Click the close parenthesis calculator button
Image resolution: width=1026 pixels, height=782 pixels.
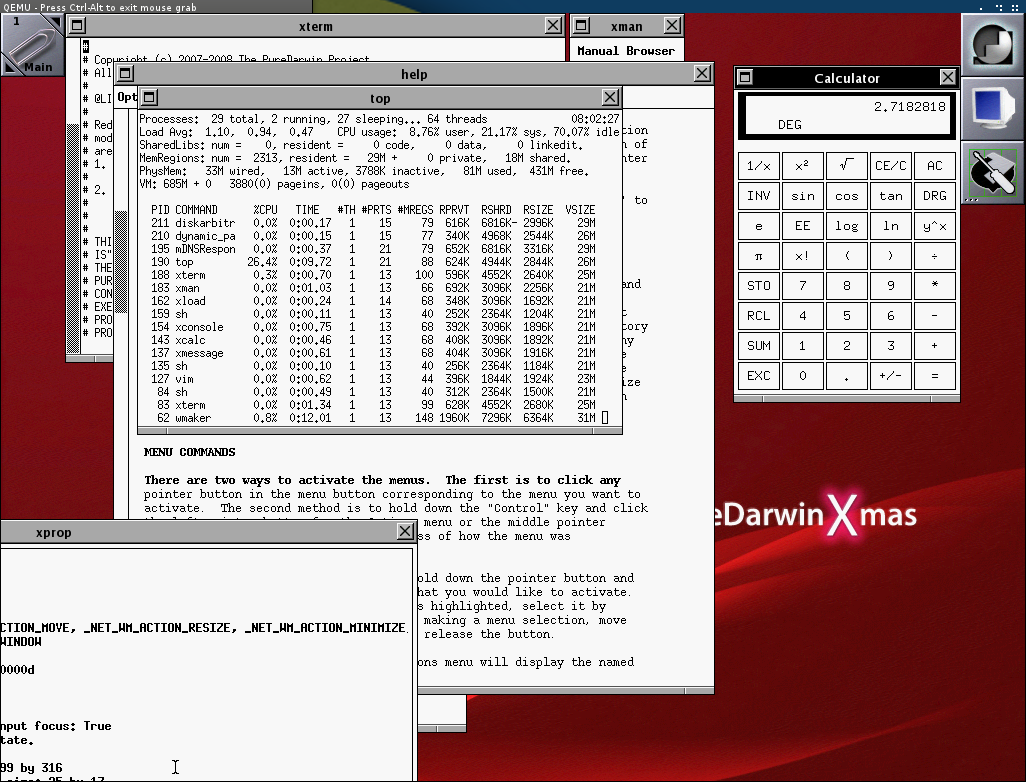(891, 256)
